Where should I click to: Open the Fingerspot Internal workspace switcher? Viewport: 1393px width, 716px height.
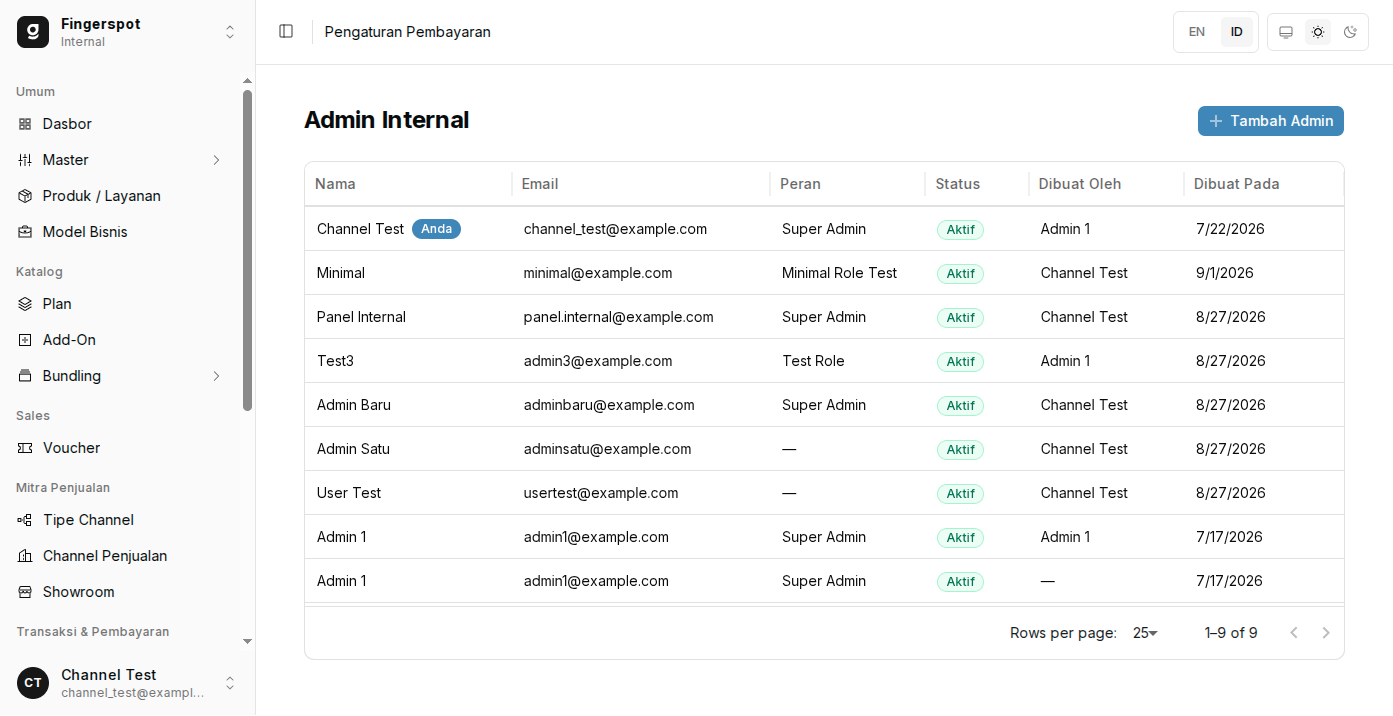[128, 32]
